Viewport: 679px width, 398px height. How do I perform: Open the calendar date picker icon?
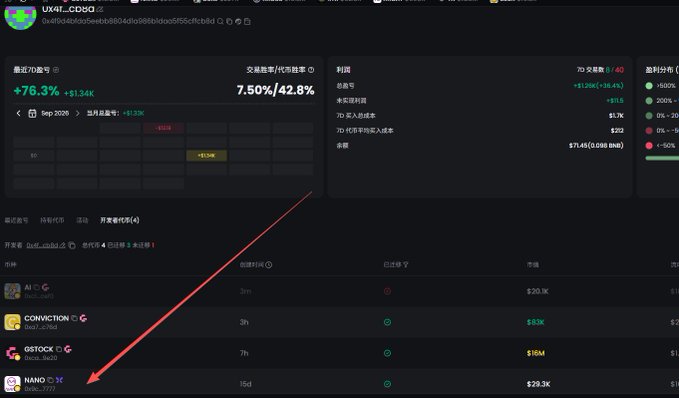tap(32, 113)
